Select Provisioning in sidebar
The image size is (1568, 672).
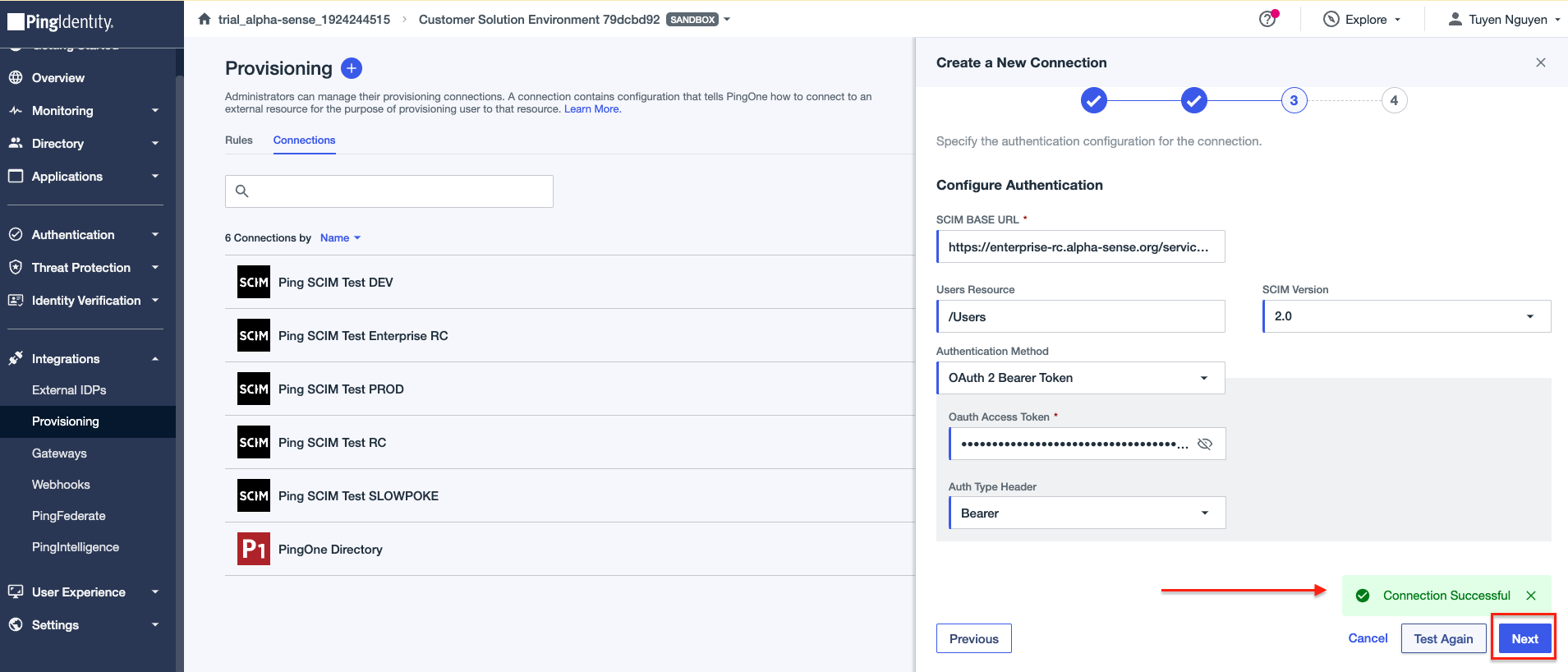point(88,421)
